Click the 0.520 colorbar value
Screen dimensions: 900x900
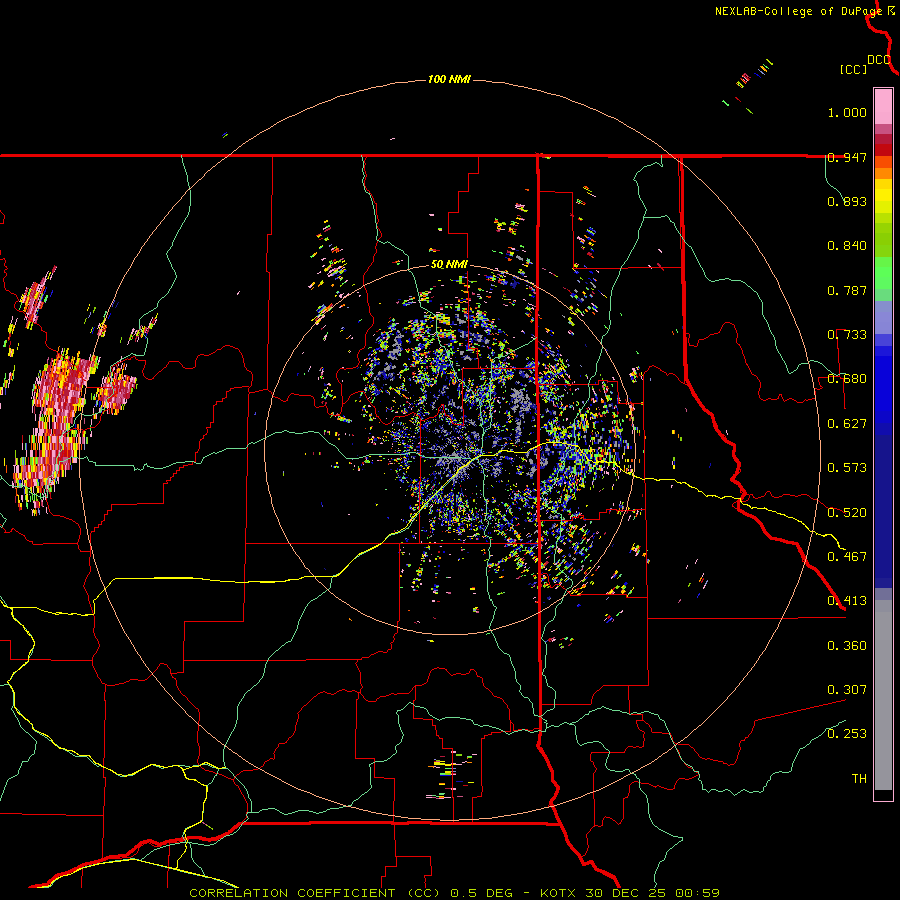847,513
